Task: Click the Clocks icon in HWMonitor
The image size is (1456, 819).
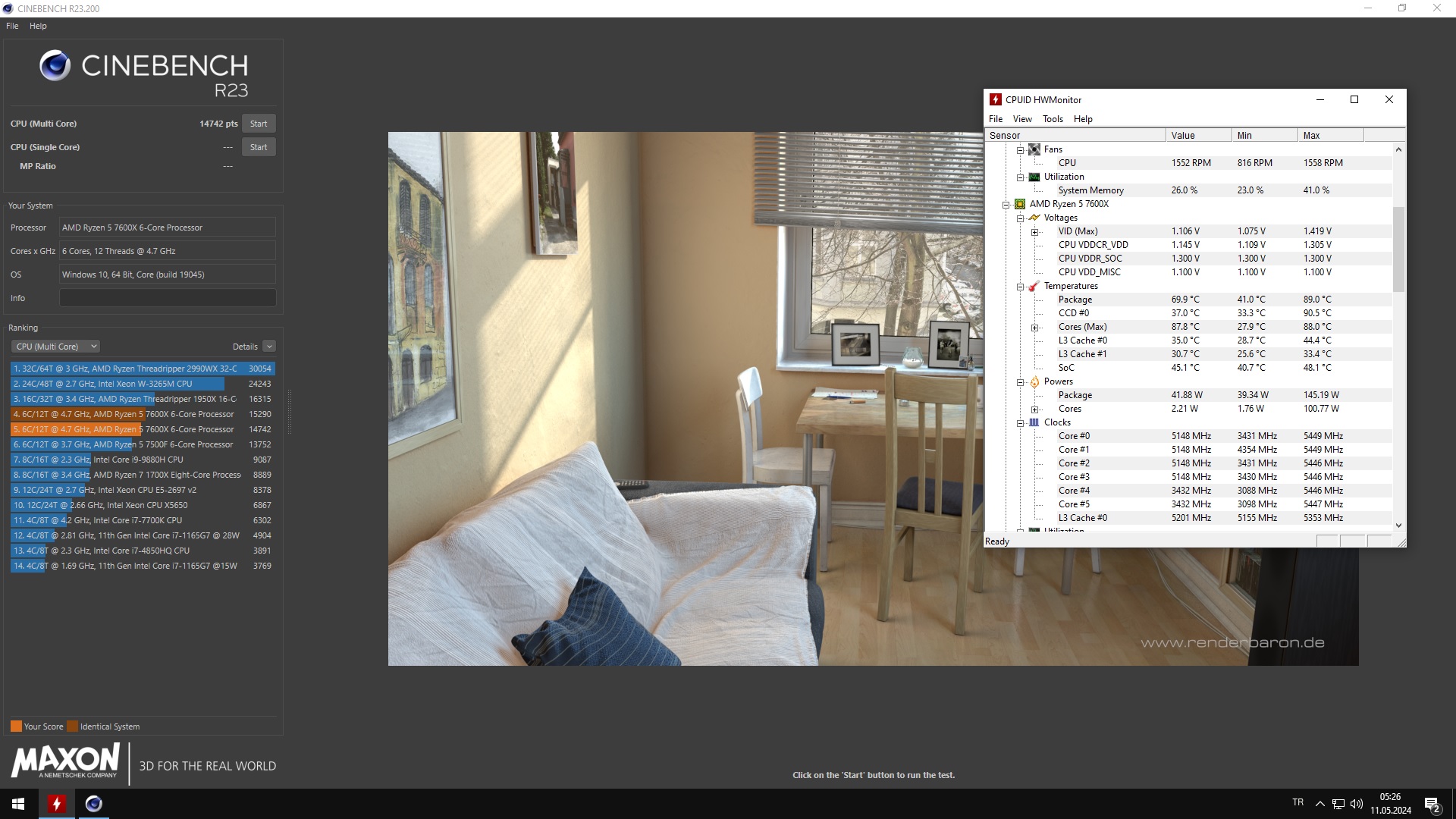Action: (1034, 422)
